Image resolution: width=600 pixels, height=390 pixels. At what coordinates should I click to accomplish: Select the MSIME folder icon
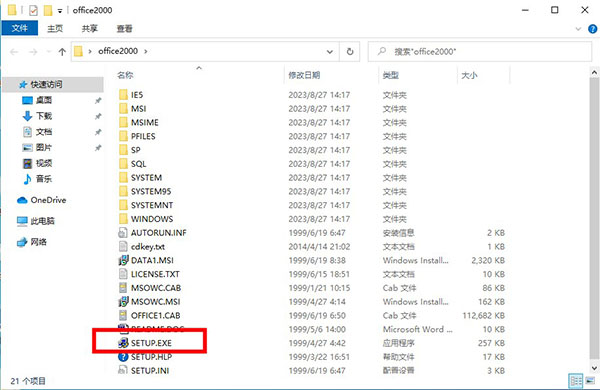(x=123, y=122)
